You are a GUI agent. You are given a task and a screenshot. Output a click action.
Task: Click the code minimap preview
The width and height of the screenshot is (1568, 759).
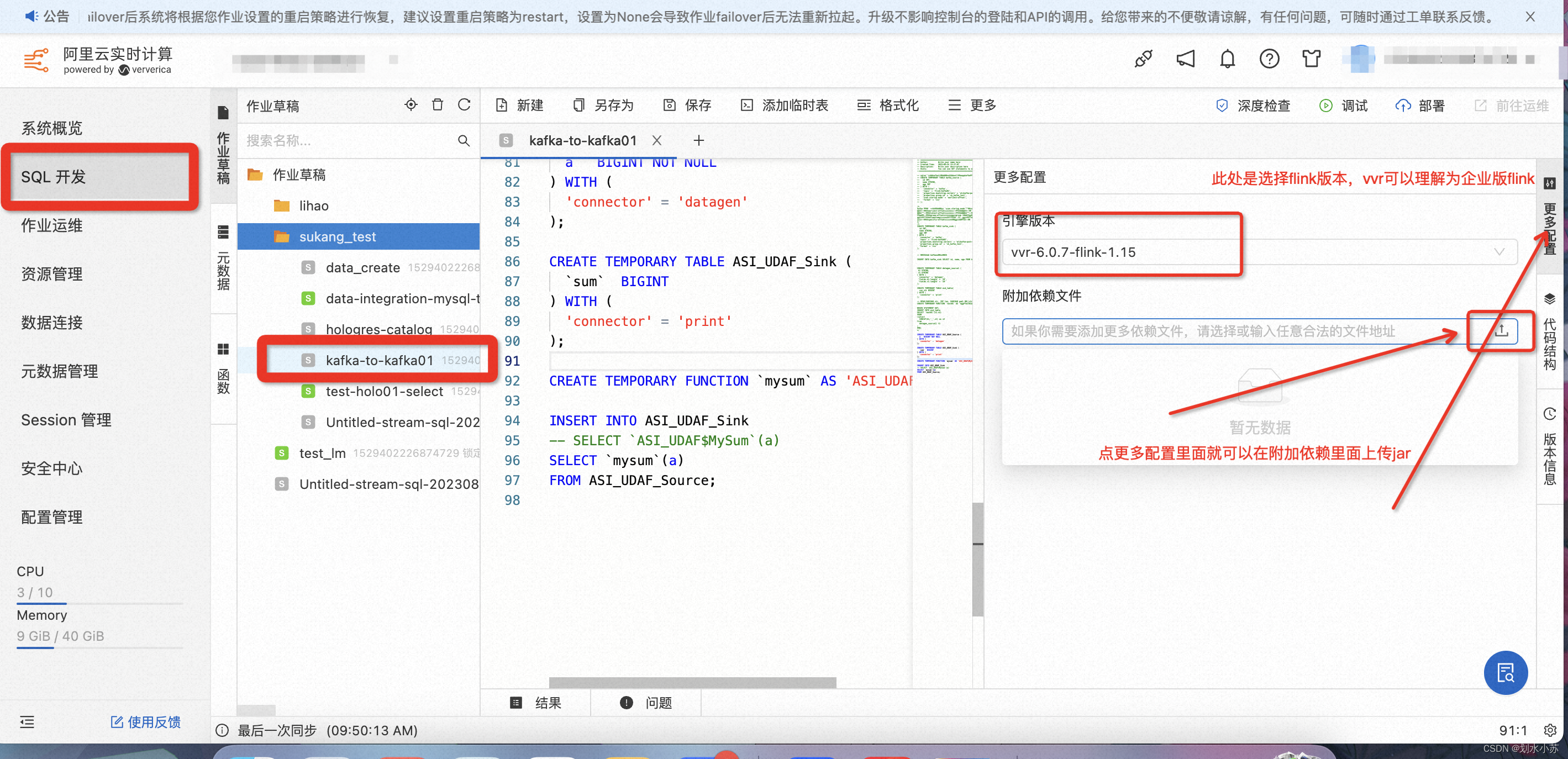pyautogui.click(x=944, y=268)
